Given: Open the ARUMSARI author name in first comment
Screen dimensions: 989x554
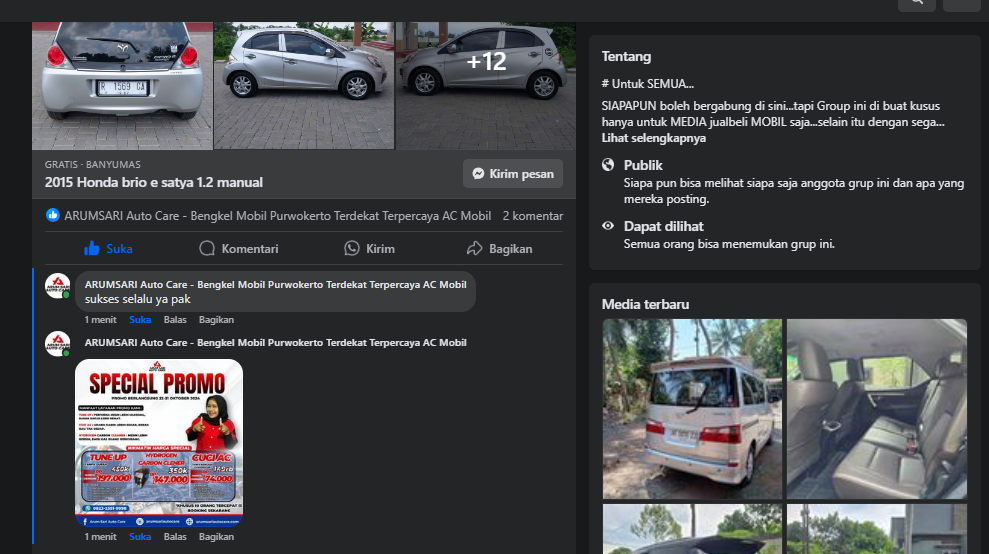Looking at the screenshot, I should point(276,285).
